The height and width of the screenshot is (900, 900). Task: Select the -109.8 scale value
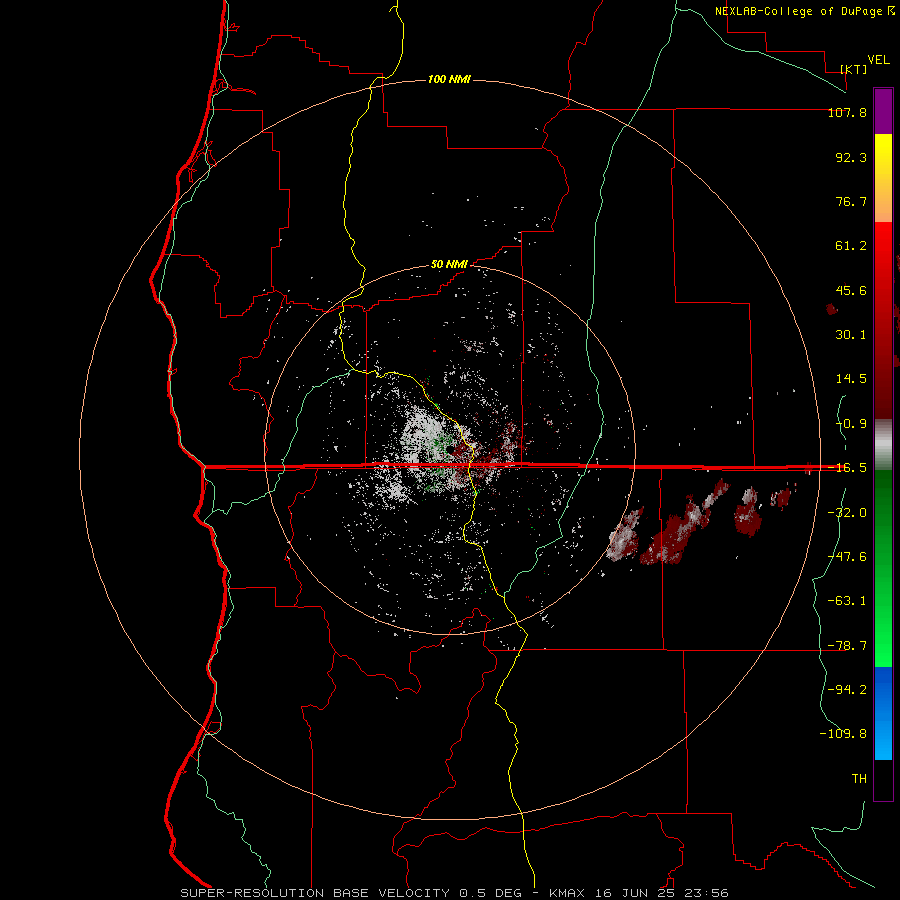click(x=843, y=734)
